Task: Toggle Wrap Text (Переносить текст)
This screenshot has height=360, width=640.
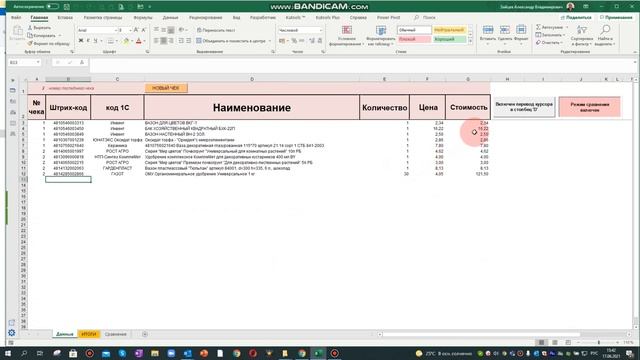Action: [216, 30]
